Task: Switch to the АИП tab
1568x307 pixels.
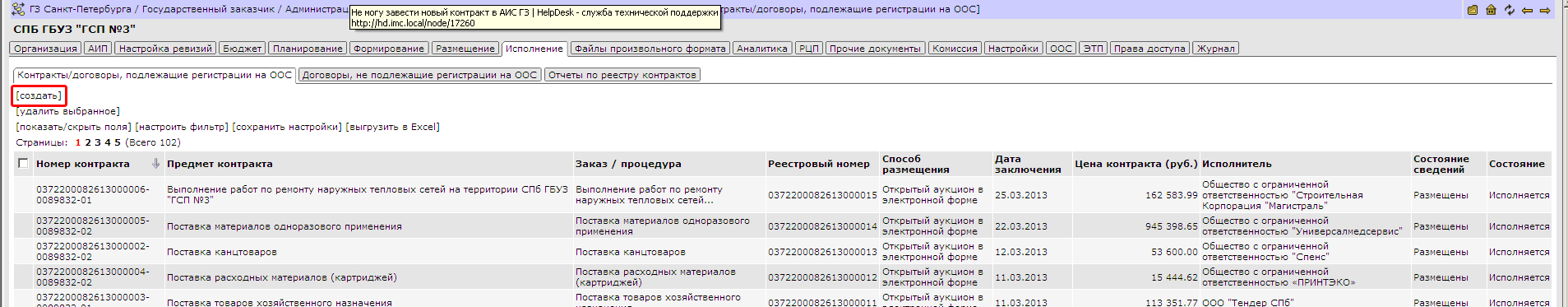Action: coord(98,49)
